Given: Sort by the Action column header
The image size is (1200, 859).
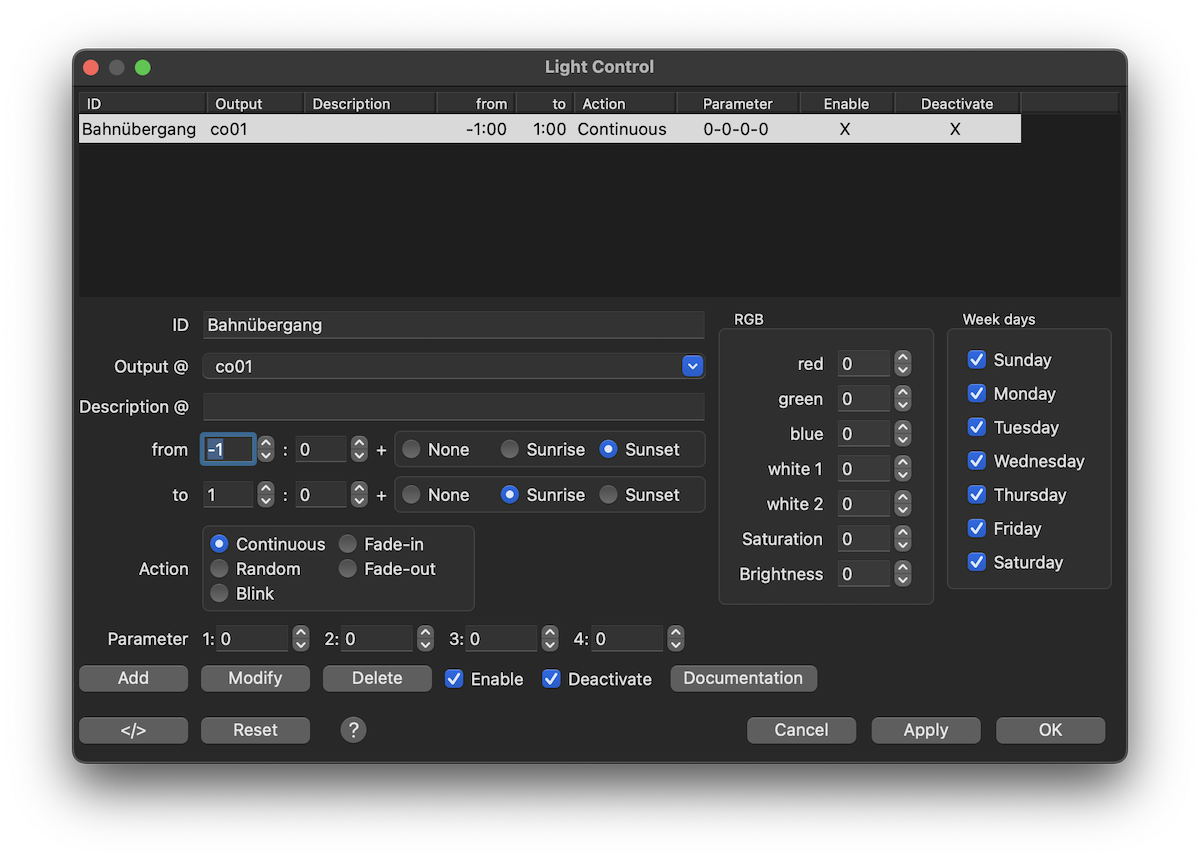Looking at the screenshot, I should pyautogui.click(x=624, y=104).
